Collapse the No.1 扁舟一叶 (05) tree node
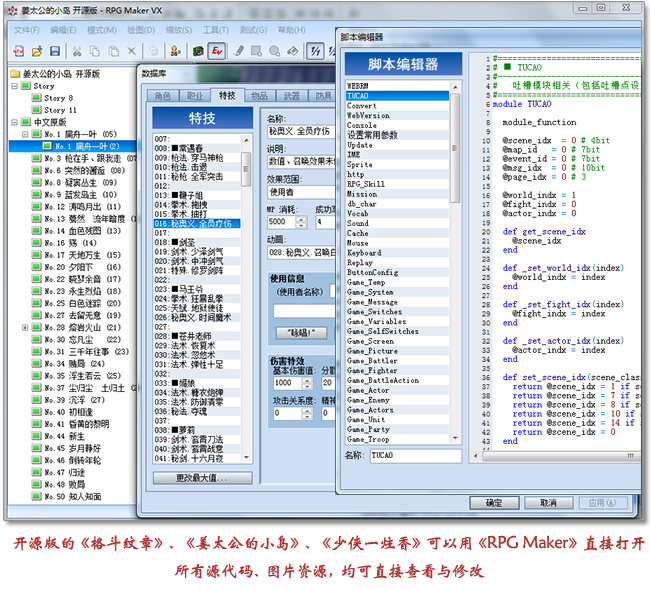Viewport: 650px width, 590px height. (25, 134)
